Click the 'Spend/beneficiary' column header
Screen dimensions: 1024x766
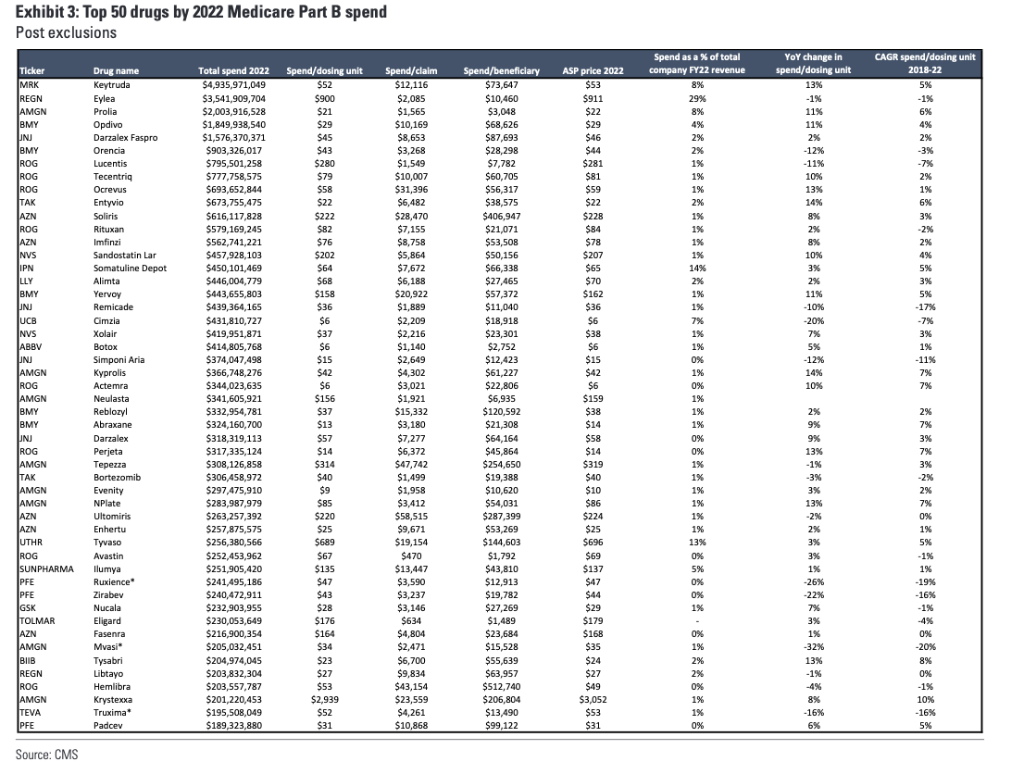coord(502,71)
